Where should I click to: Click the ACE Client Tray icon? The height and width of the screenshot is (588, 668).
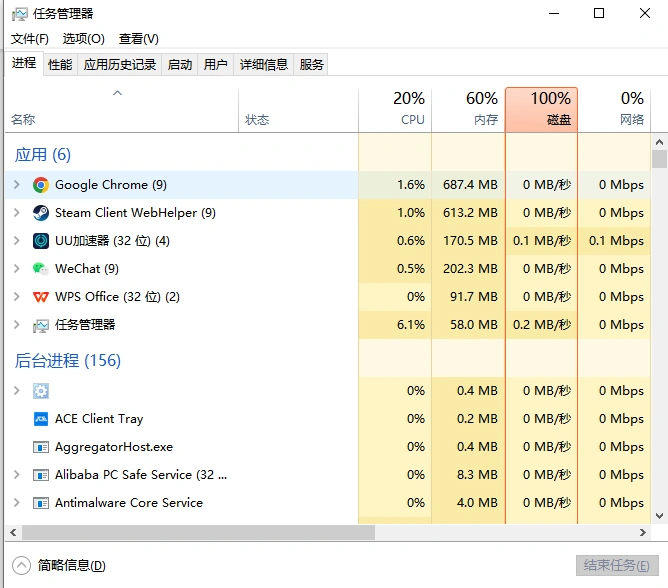[41, 419]
